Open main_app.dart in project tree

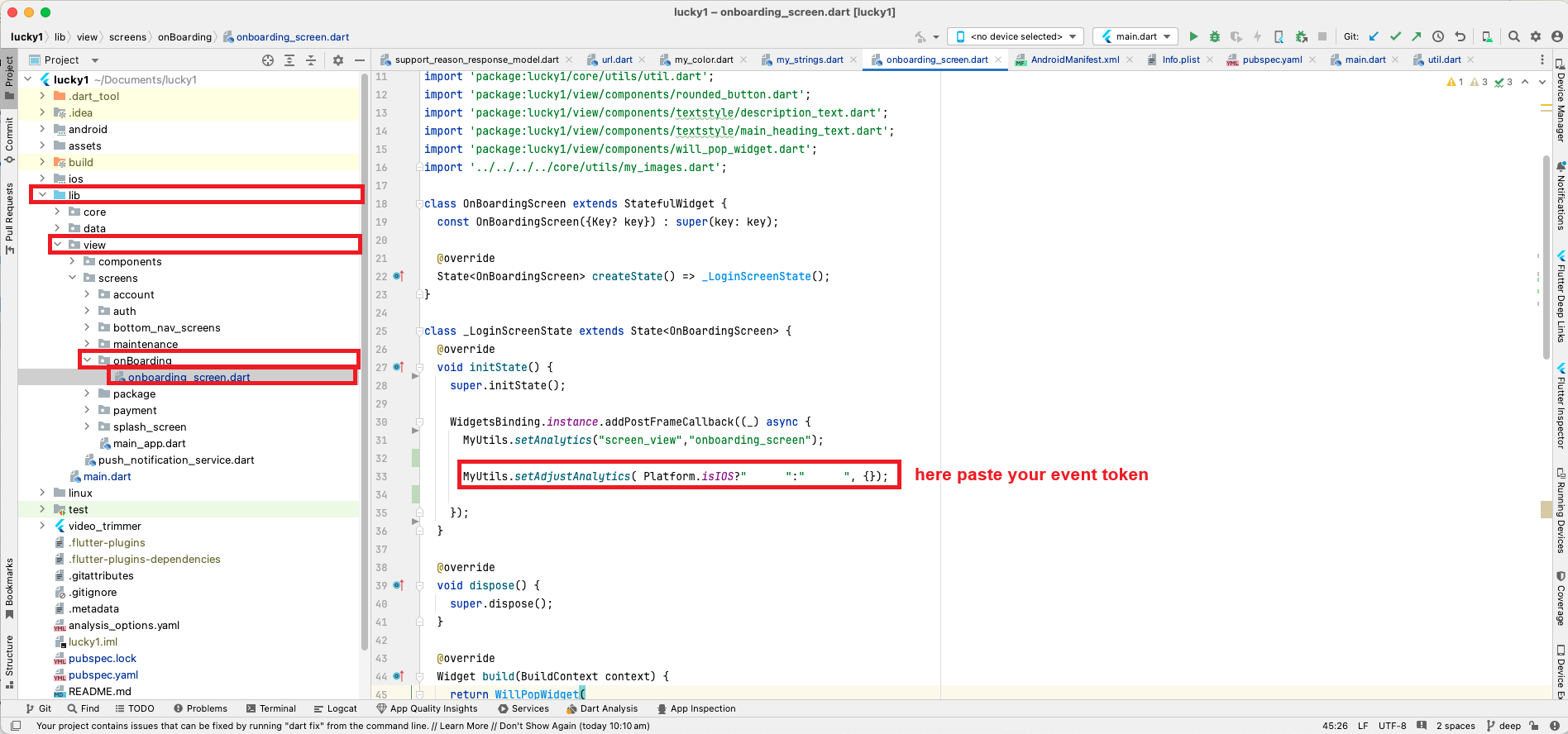149,443
